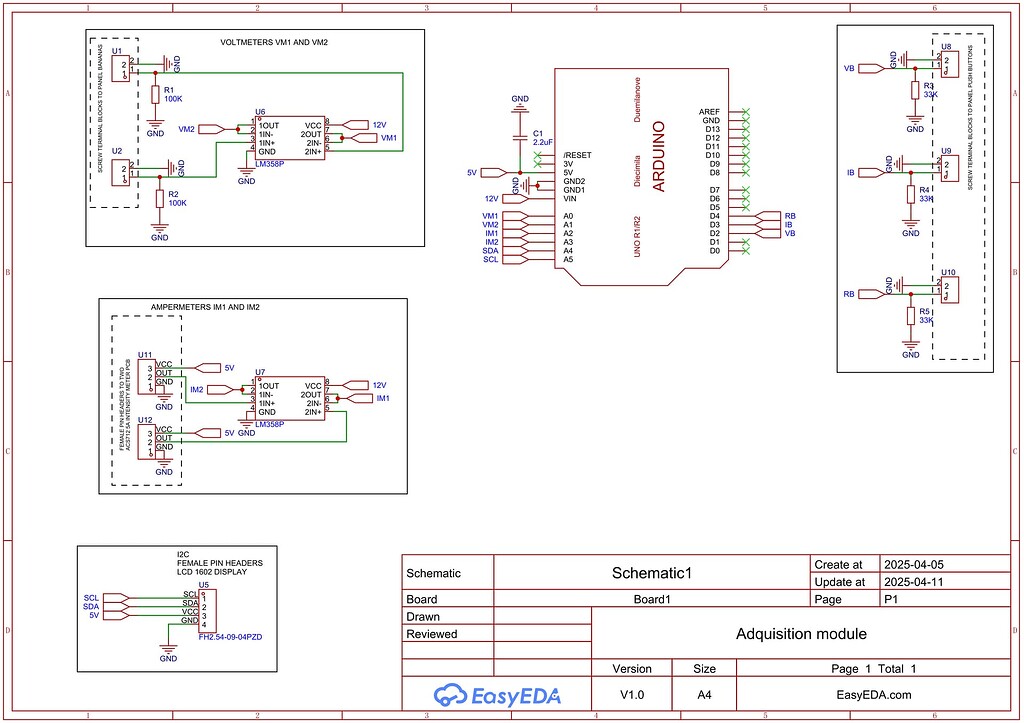Click the creation date '2025-04-05'

point(914,565)
